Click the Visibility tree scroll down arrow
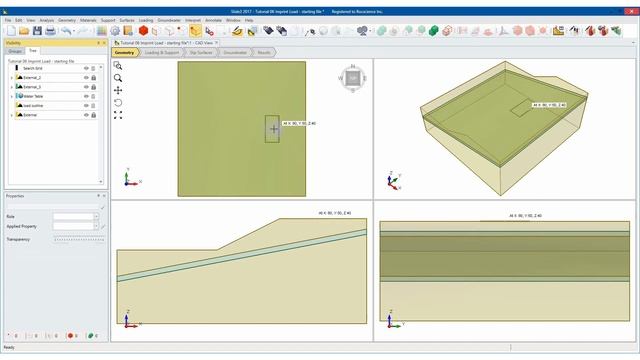Screen dimensions: 640x360 (x=101, y=182)
